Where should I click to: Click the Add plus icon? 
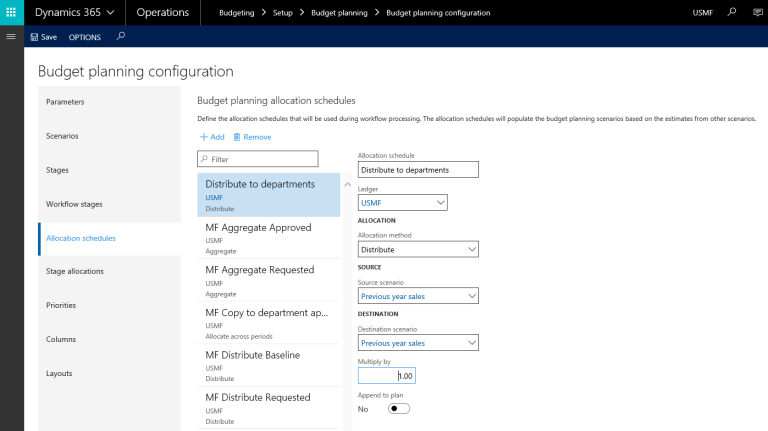204,137
